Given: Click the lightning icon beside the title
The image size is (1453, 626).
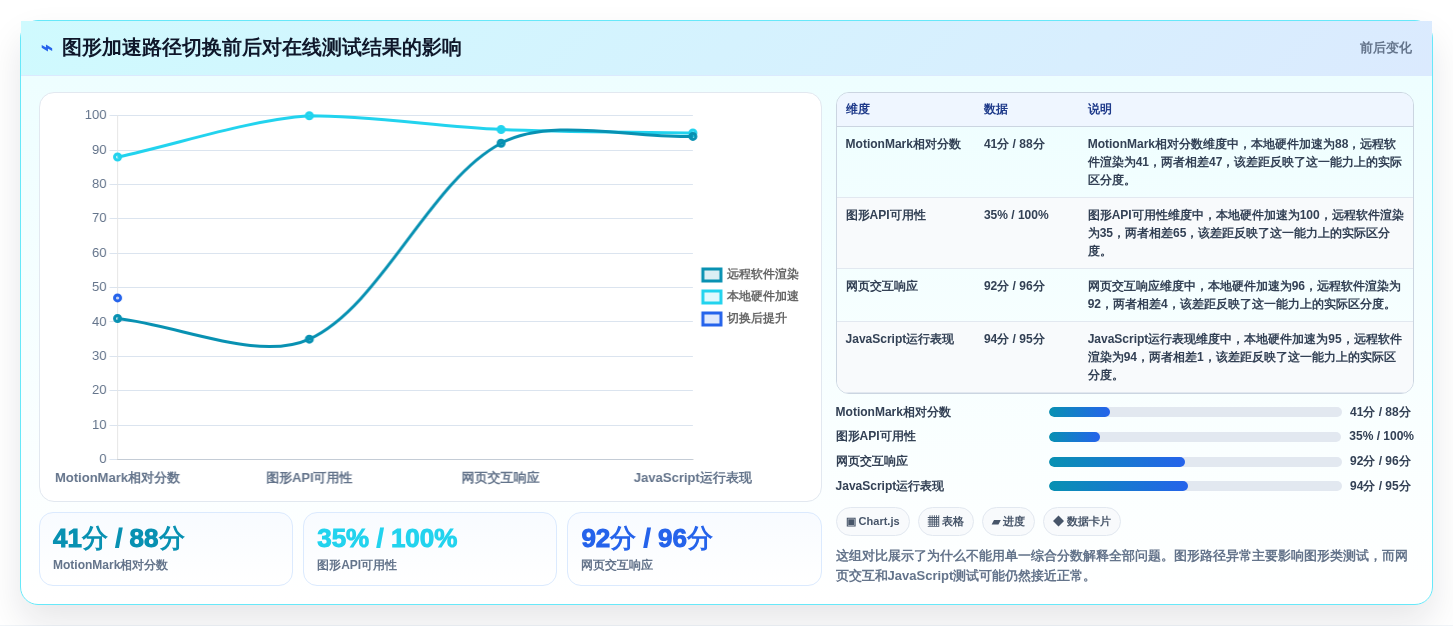Looking at the screenshot, I should pyautogui.click(x=47, y=48).
